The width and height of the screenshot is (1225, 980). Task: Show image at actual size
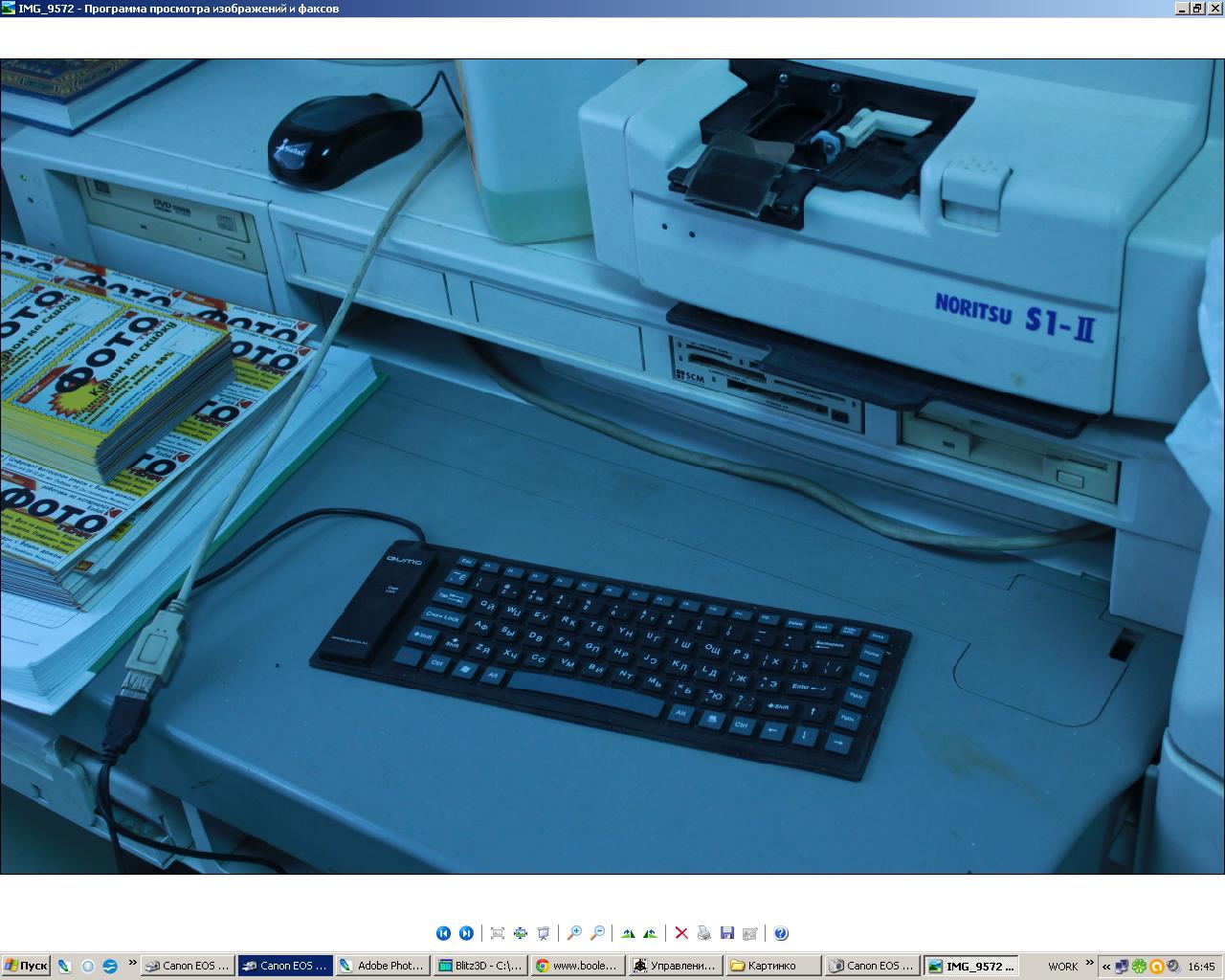(521, 933)
